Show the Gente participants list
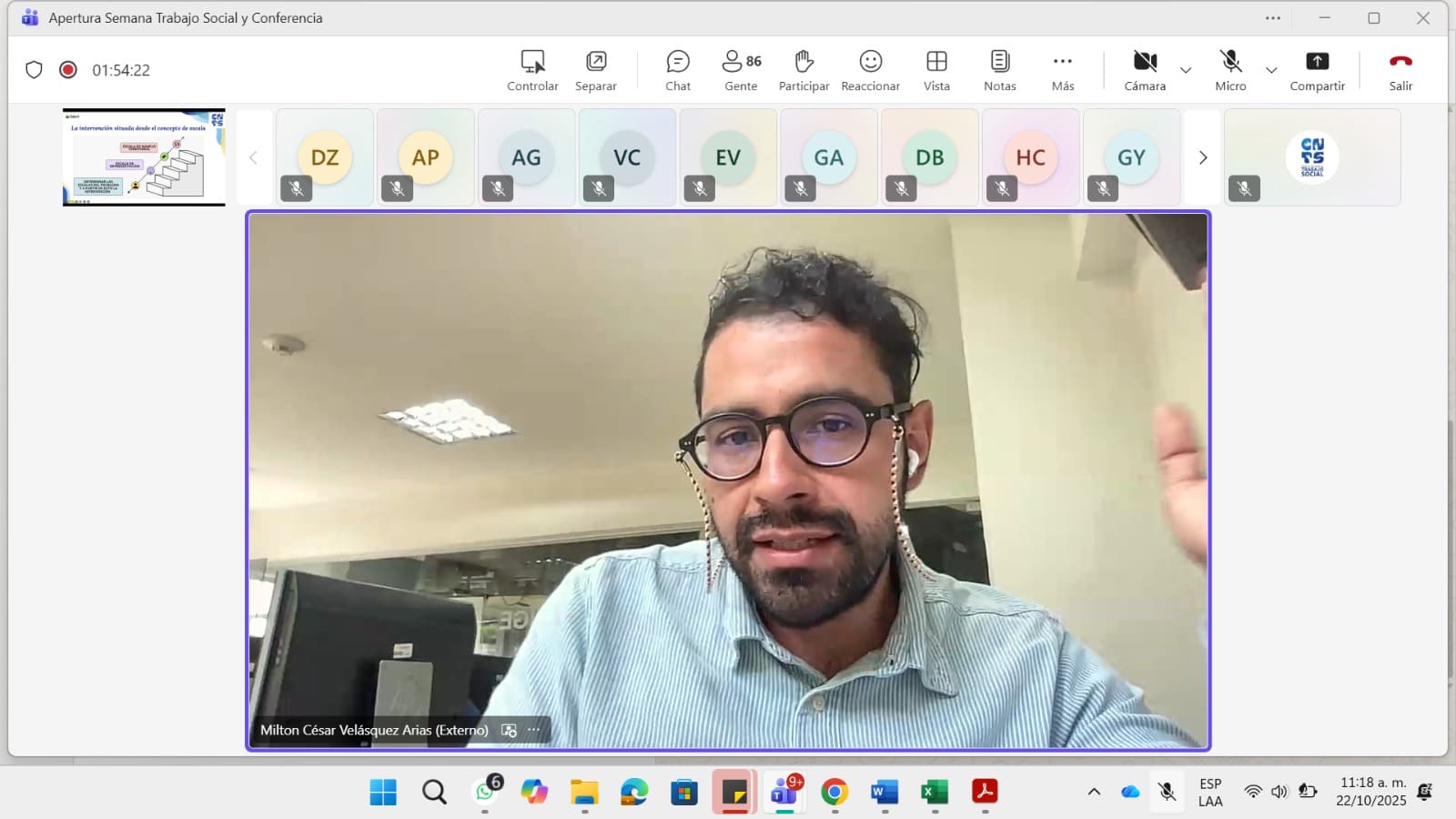The width and height of the screenshot is (1456, 819). tap(741, 71)
